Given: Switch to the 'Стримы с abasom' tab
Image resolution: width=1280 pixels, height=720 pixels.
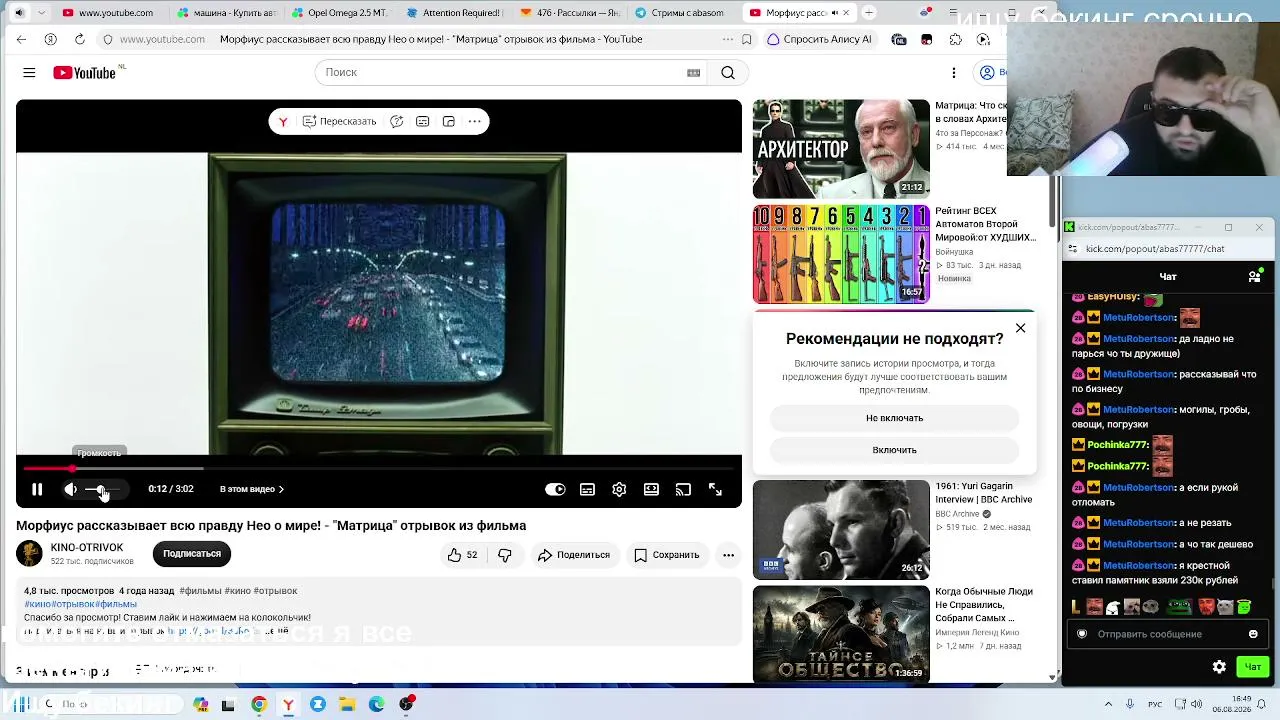Looking at the screenshot, I should click(686, 13).
